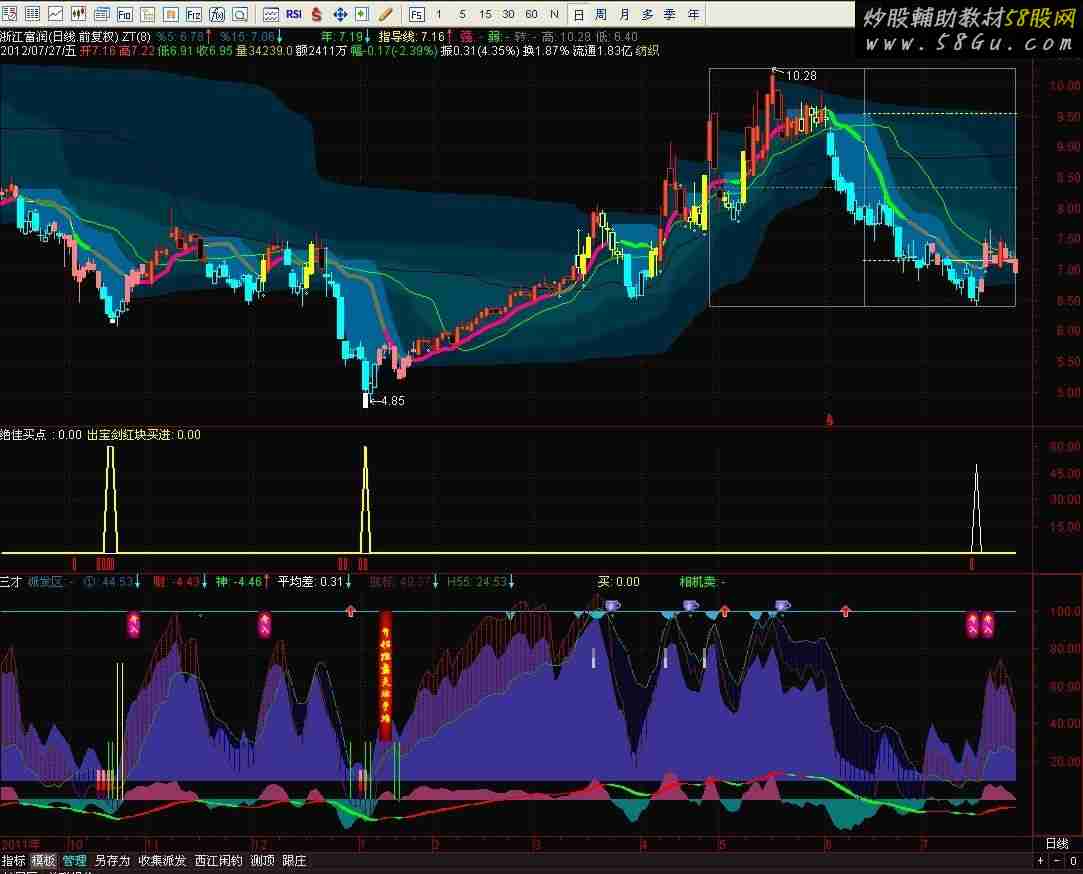Open the 模板 template tab
The width and height of the screenshot is (1083, 874).
coord(43,860)
